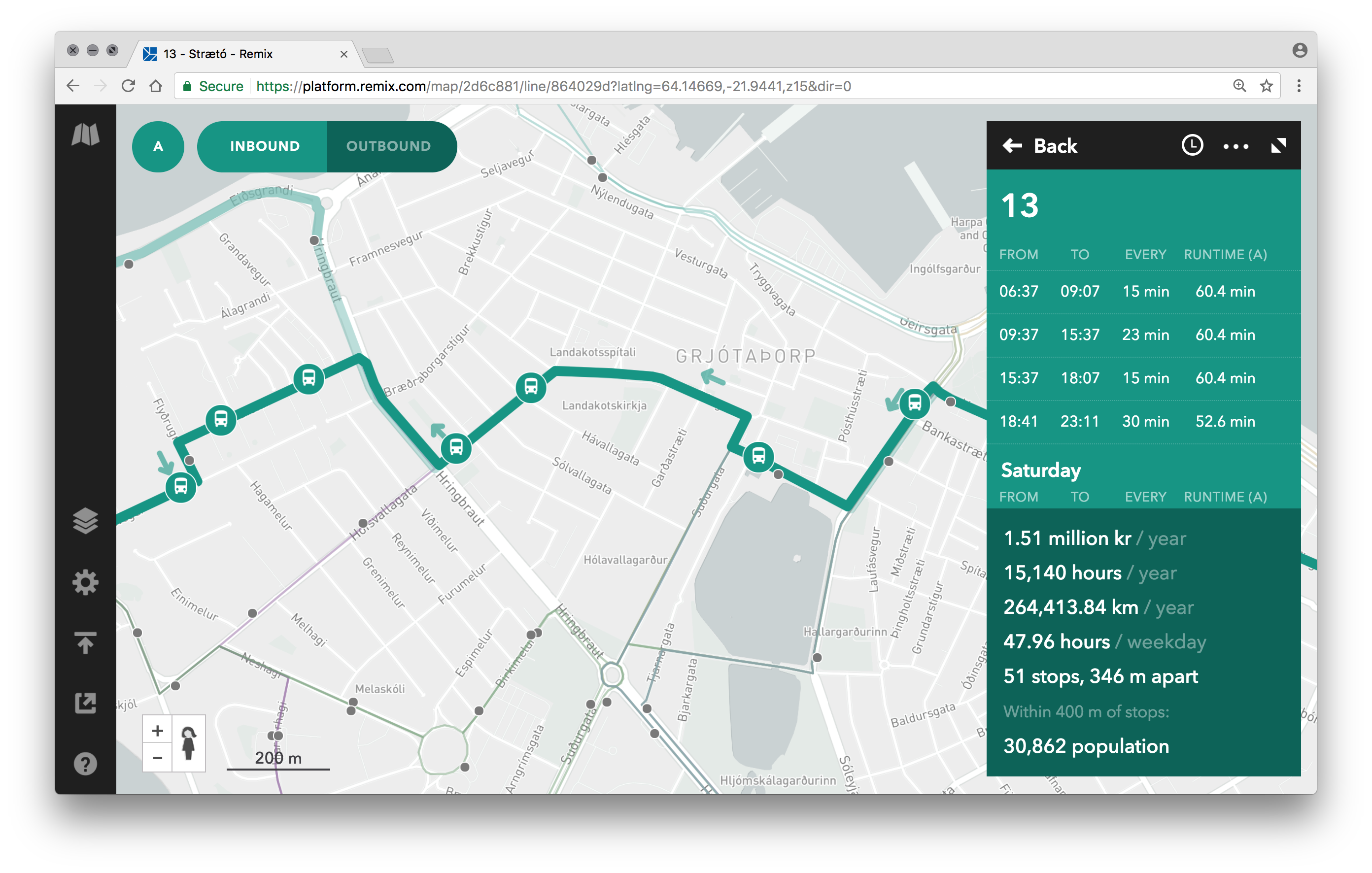The width and height of the screenshot is (1372, 873).
Task: Open the Chrome three-dot menu
Action: 1299,85
